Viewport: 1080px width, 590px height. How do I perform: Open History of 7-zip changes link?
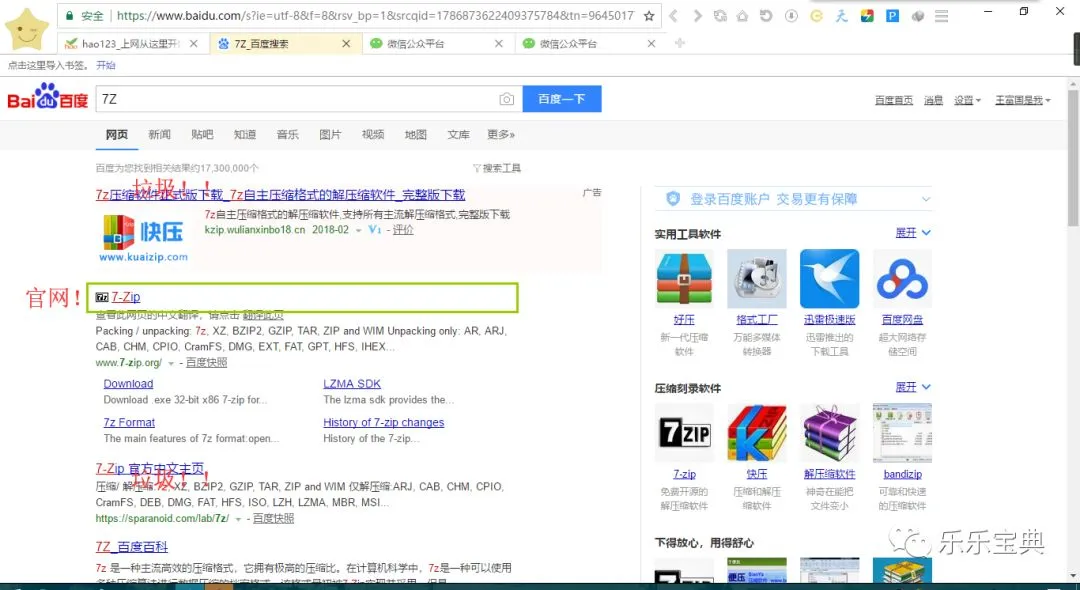coord(384,422)
